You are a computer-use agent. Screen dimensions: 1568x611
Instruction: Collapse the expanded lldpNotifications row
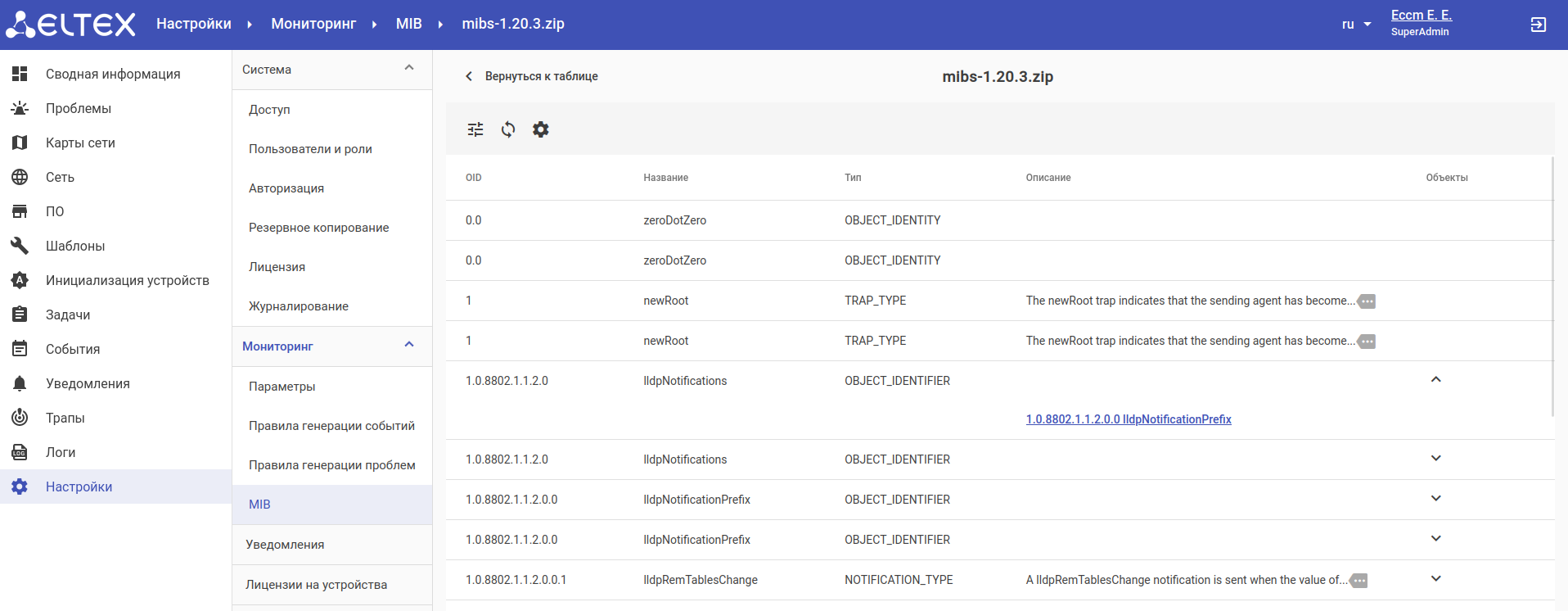[1435, 380]
